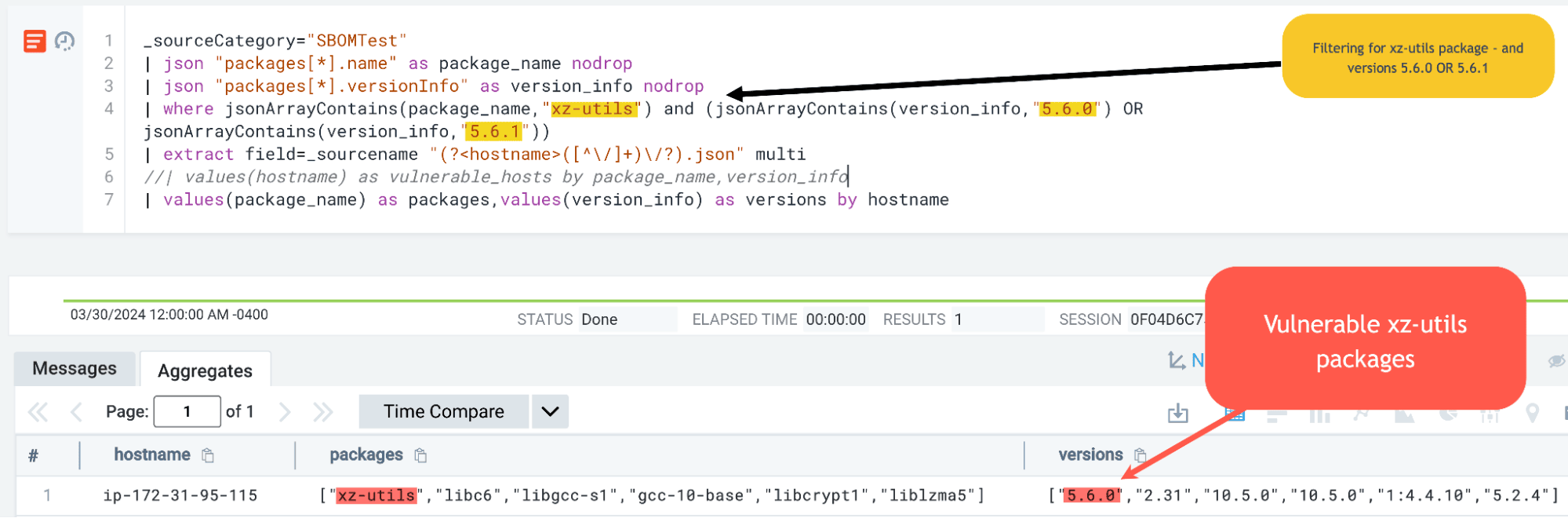Click the ELAPSED TIME 00:00:00 value
The height and width of the screenshot is (518, 1568).
pos(836,319)
